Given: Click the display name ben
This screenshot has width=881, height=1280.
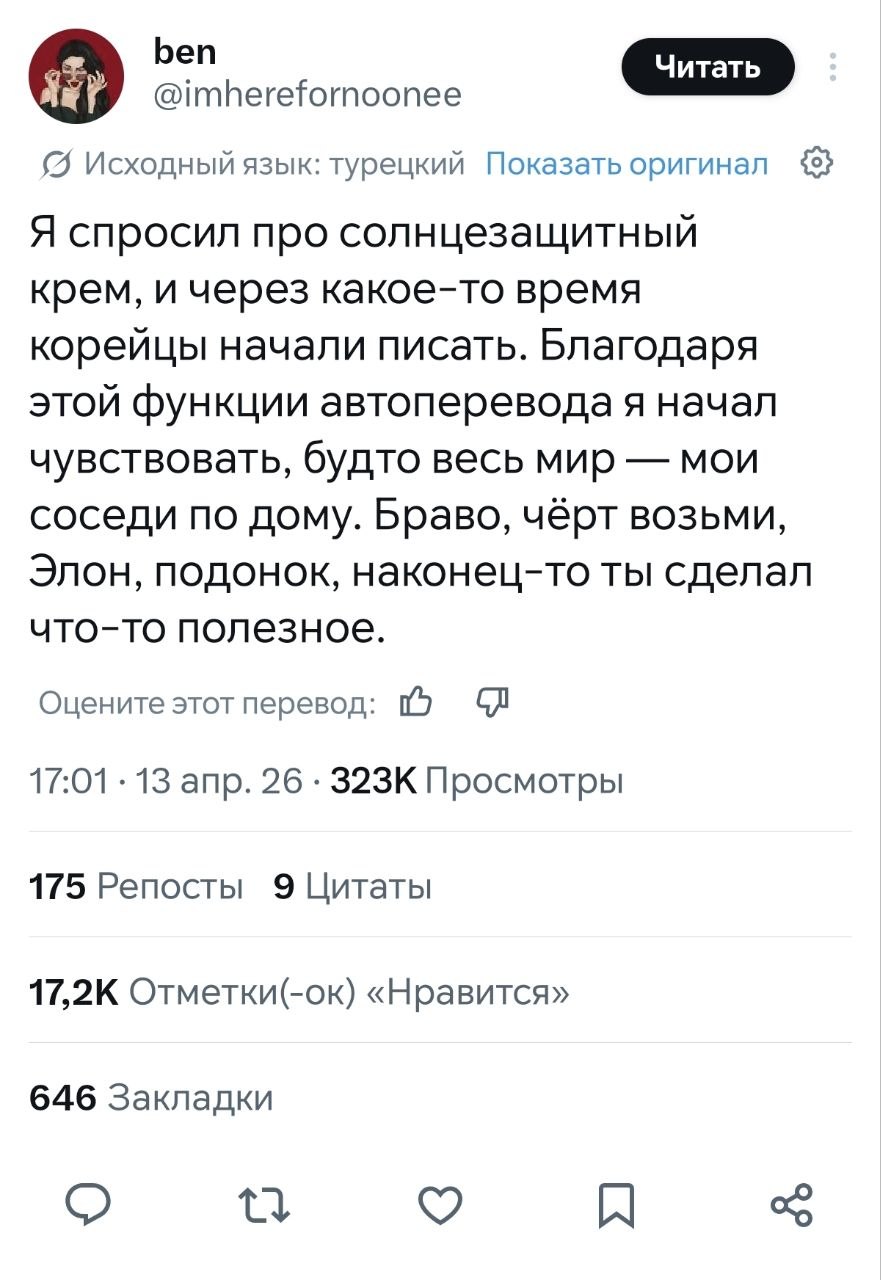Looking at the screenshot, I should pyautogui.click(x=186, y=52).
